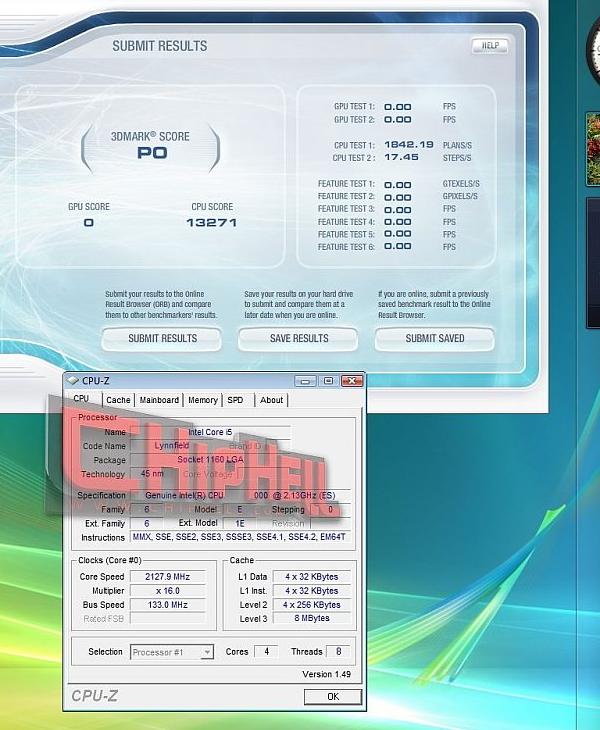Maximize the CPU-Z window
Image resolution: width=600 pixels, height=730 pixels.
329,381
